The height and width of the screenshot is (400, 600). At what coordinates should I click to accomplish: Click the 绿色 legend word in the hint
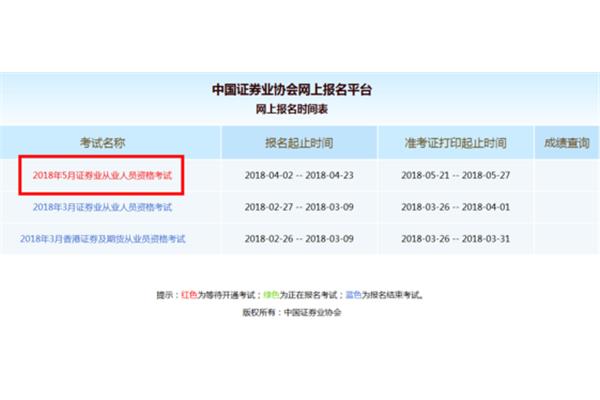click(271, 295)
